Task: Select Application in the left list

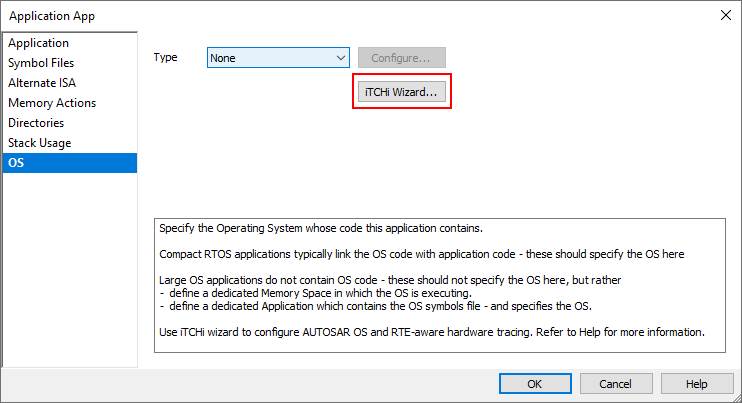Action: click(x=39, y=43)
